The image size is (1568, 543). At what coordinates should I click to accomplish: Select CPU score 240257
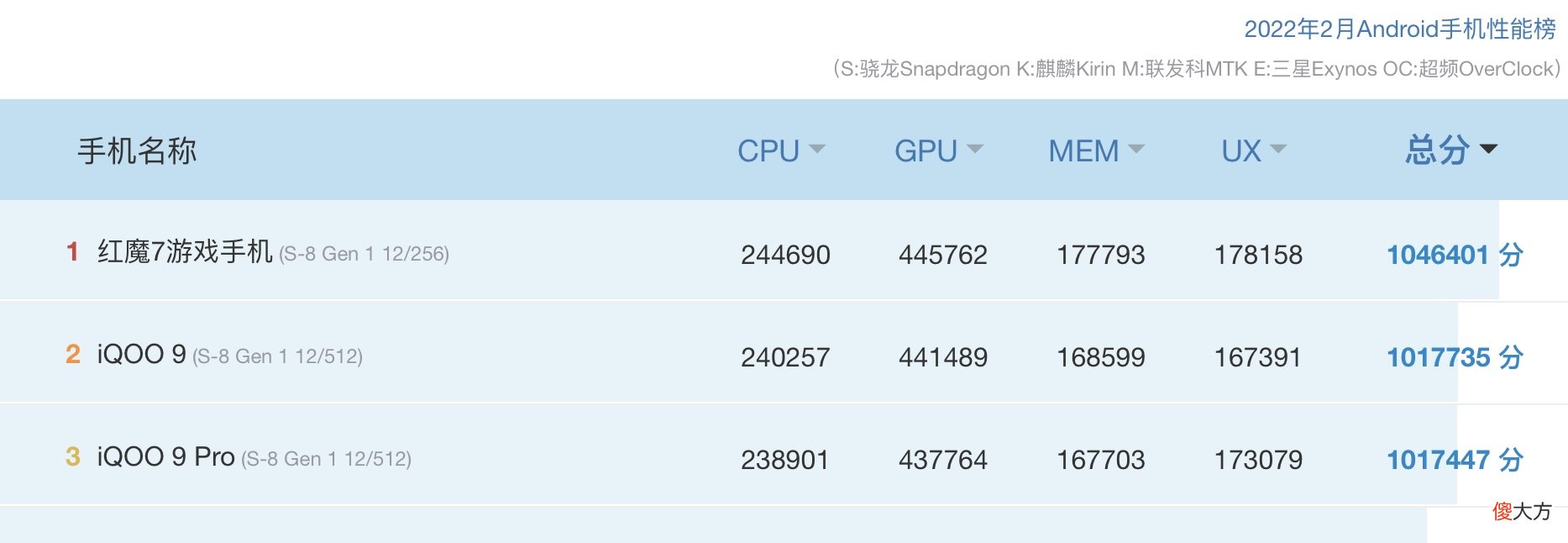tap(785, 357)
